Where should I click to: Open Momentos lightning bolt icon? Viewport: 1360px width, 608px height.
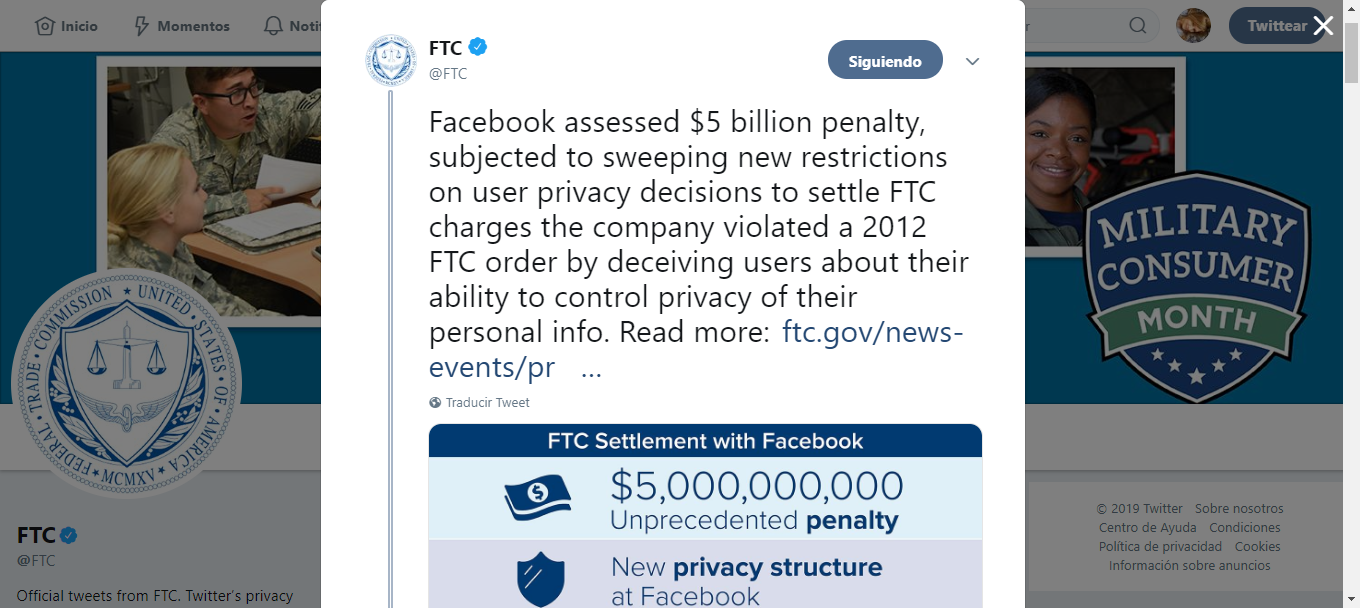[x=142, y=26]
